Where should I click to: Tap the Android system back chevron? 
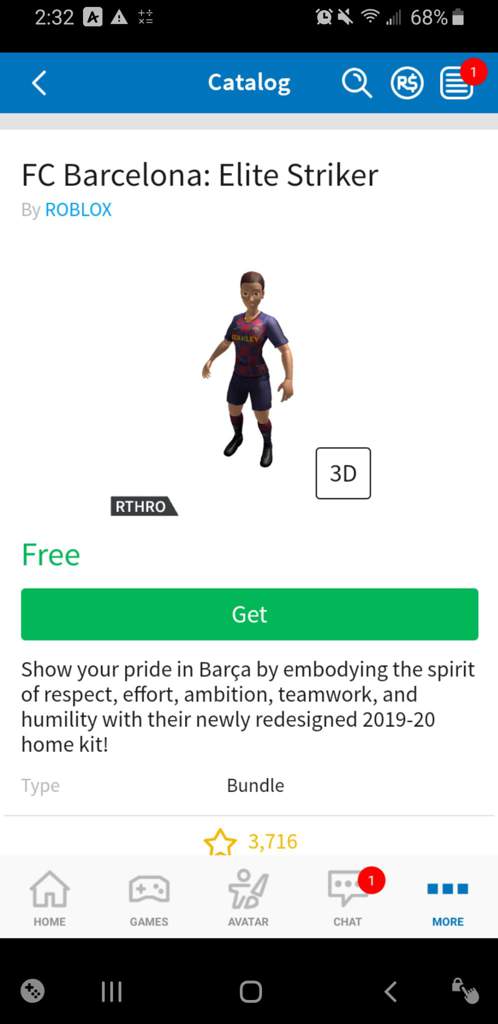pos(390,992)
